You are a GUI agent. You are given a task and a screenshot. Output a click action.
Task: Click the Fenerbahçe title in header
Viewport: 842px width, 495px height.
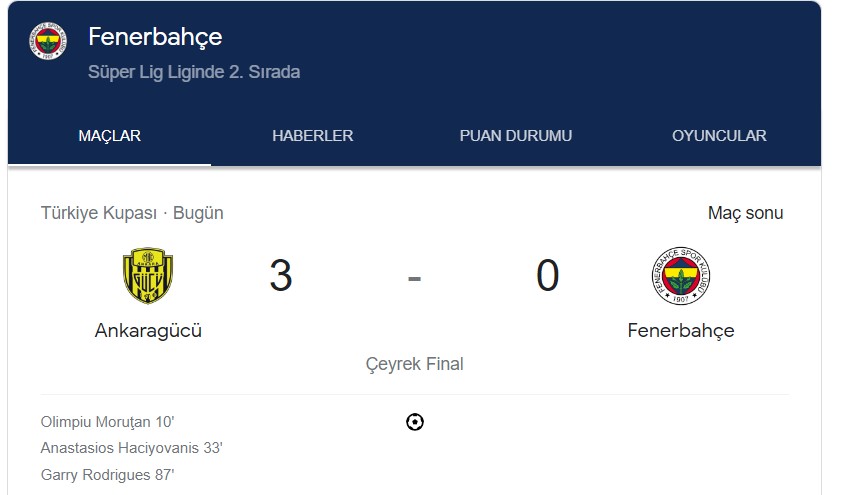coord(155,37)
